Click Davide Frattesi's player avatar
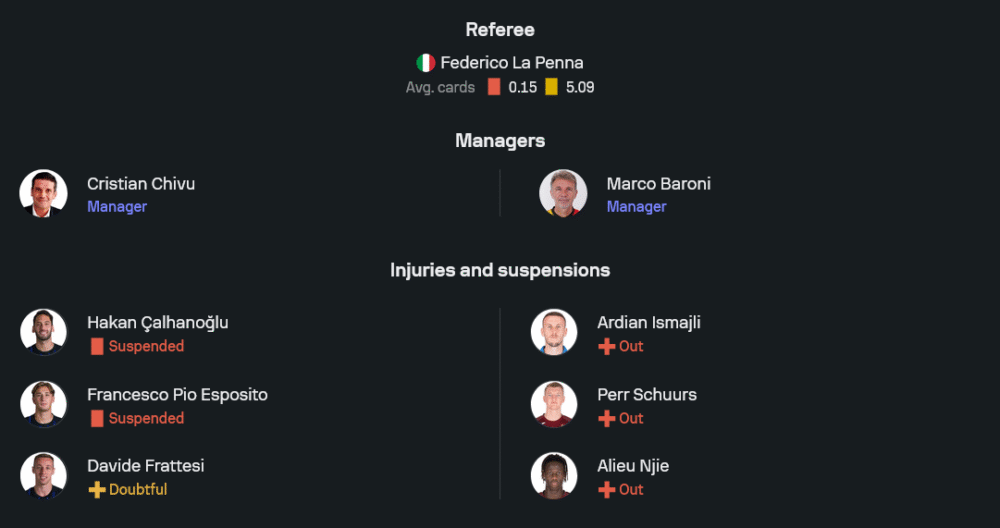1000x528 pixels. click(x=44, y=476)
